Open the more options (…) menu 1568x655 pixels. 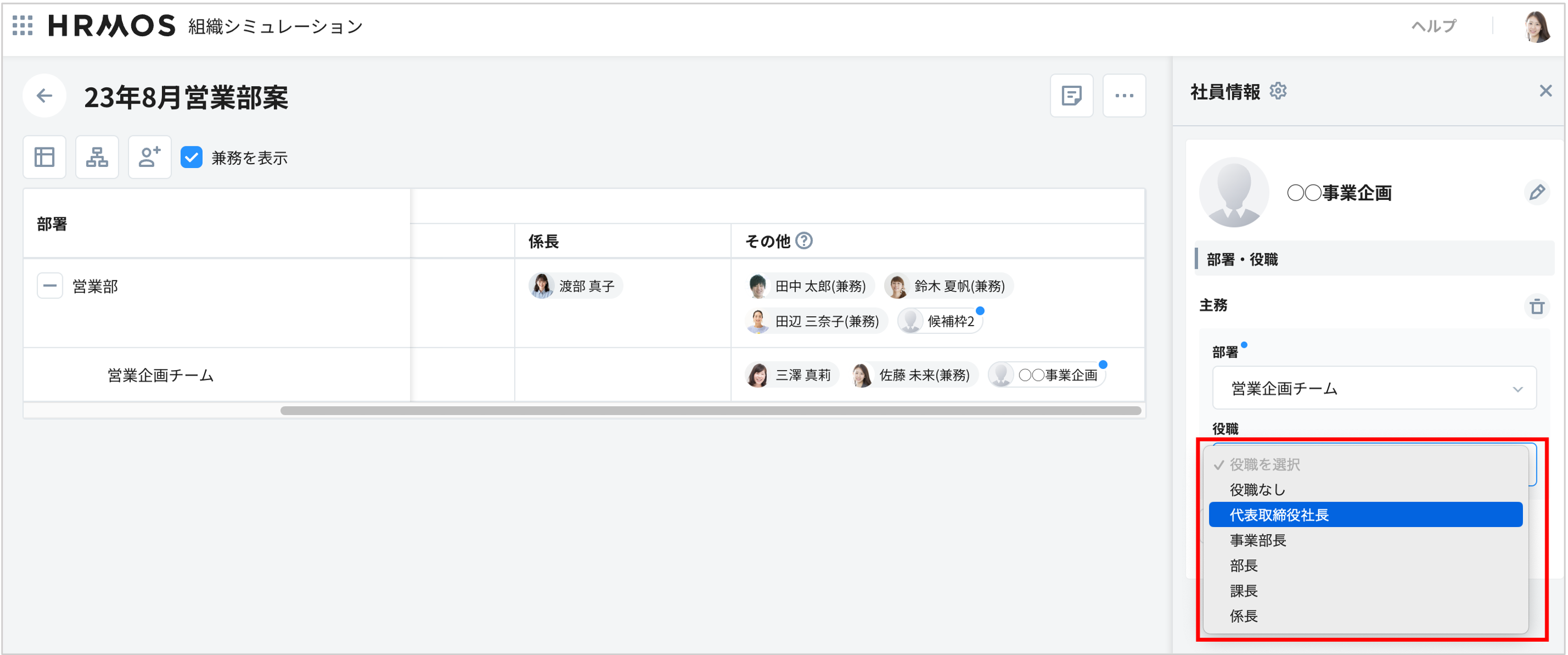1125,96
